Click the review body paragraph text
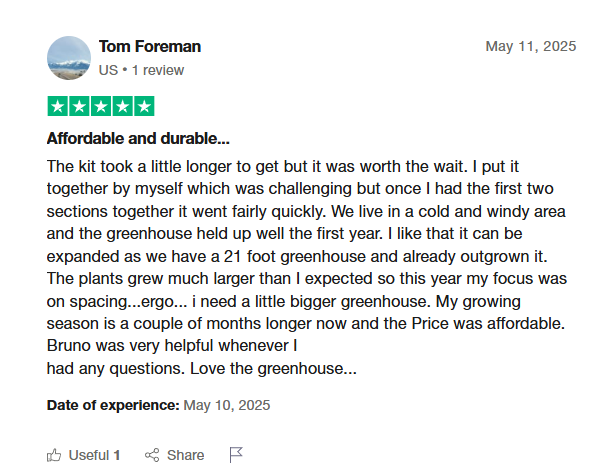Screen dimensions: 597x474 pos(307,267)
